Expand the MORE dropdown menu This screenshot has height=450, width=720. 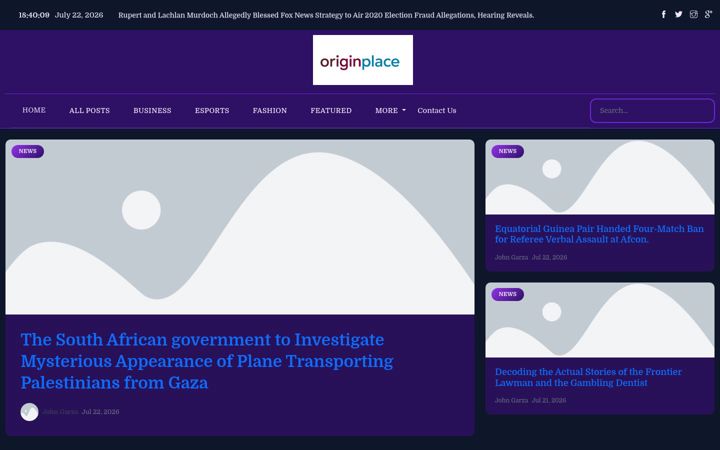(x=390, y=111)
